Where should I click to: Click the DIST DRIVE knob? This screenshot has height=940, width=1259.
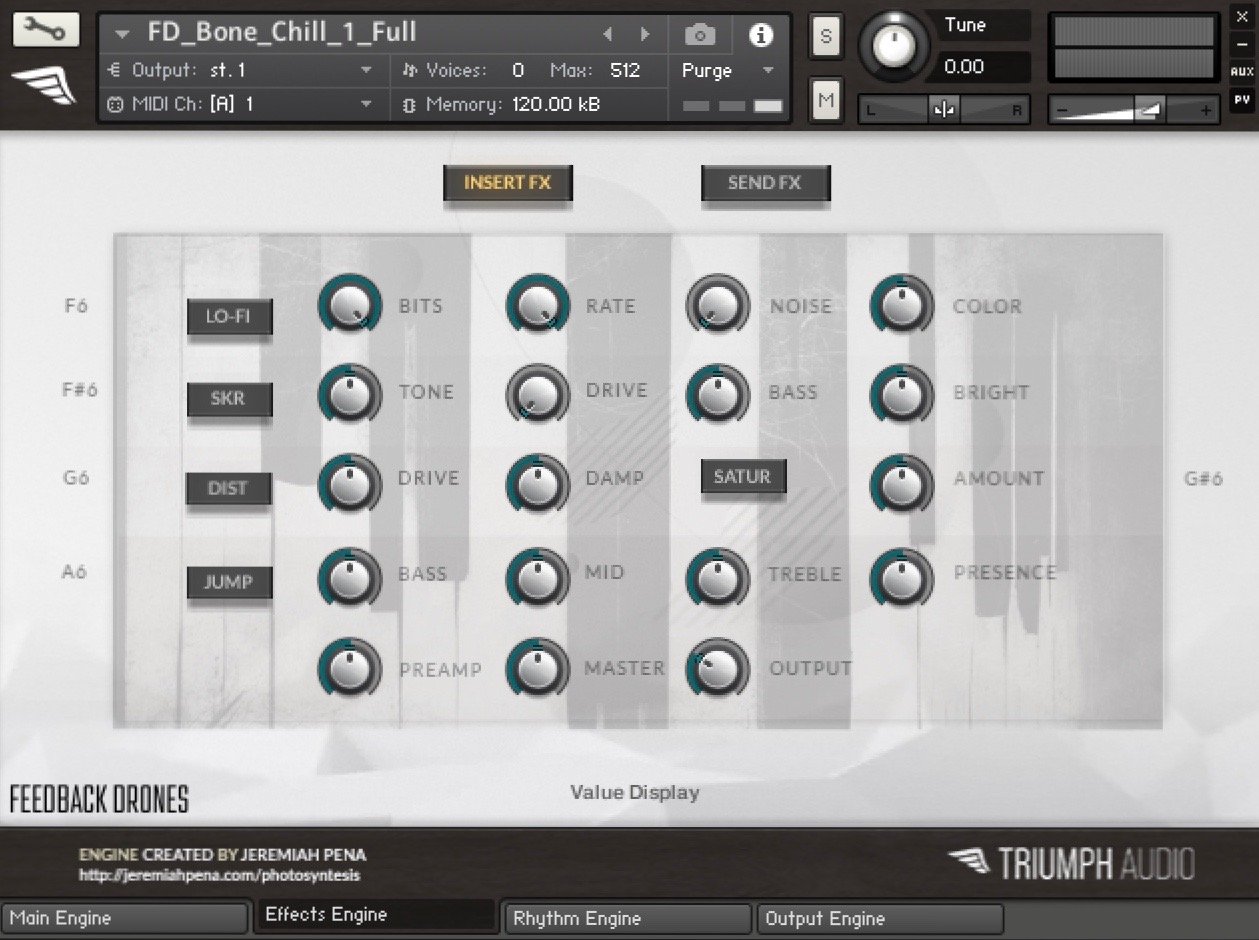pos(350,484)
